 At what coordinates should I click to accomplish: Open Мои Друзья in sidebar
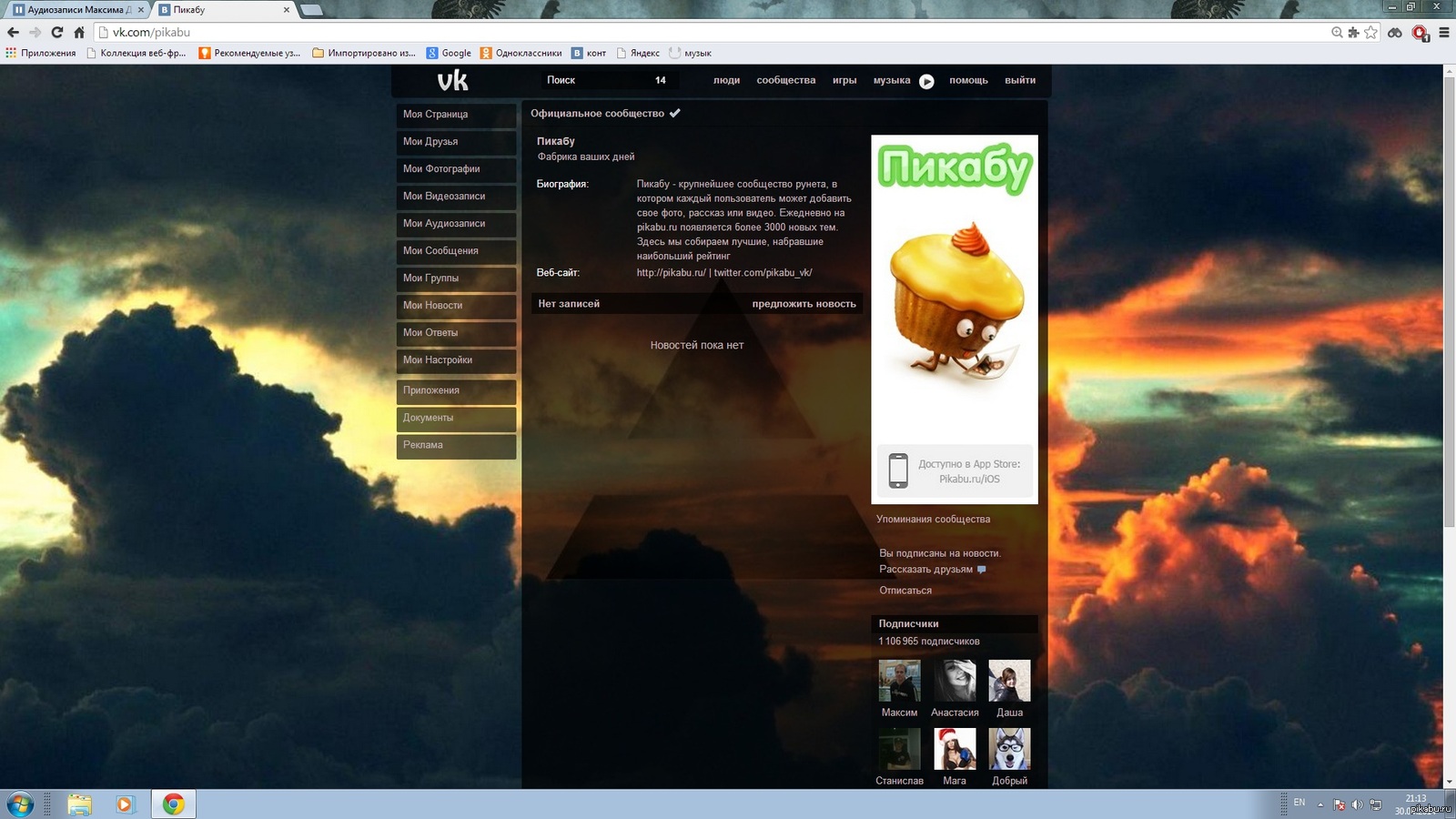tap(456, 142)
